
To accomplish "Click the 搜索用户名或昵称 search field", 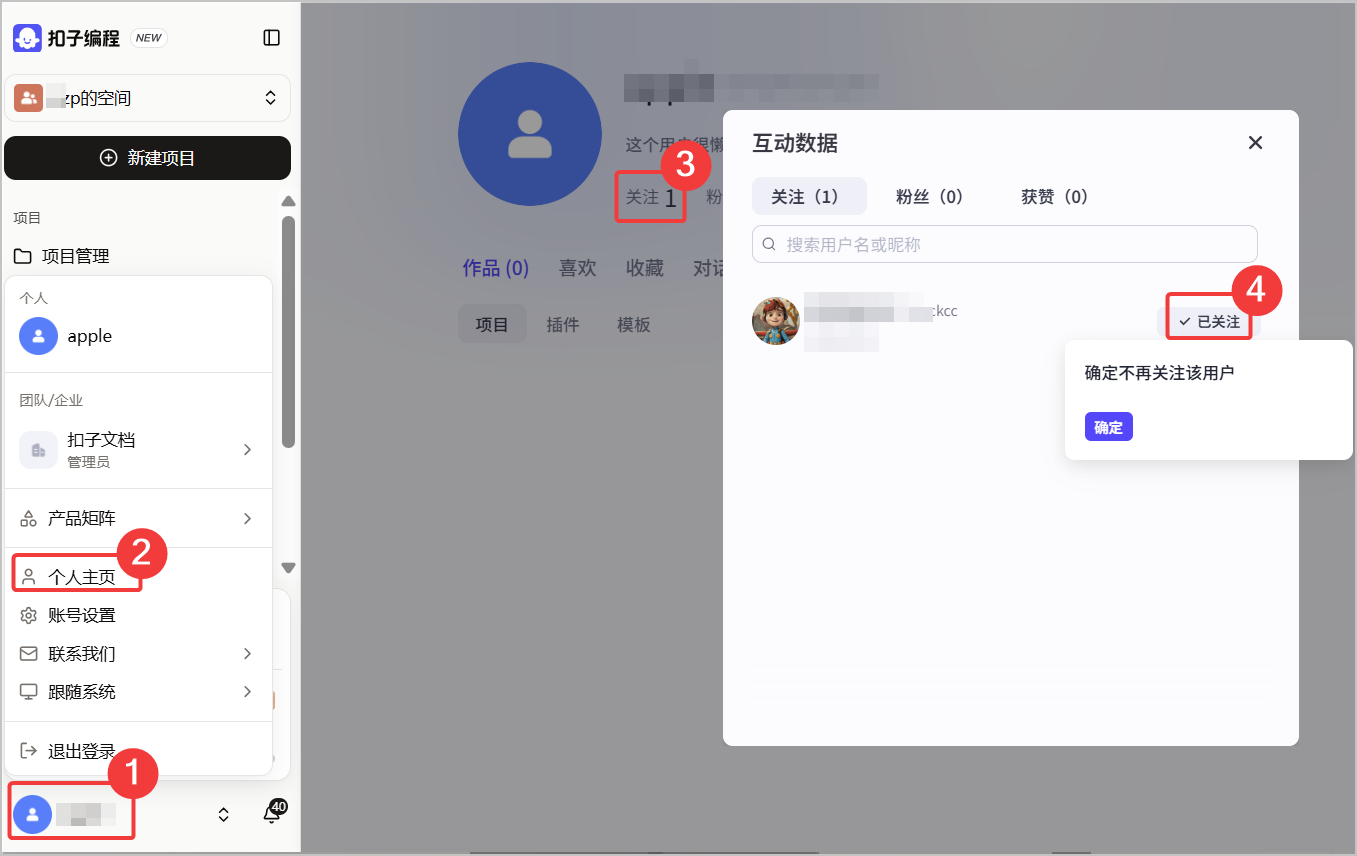I will (1004, 244).
